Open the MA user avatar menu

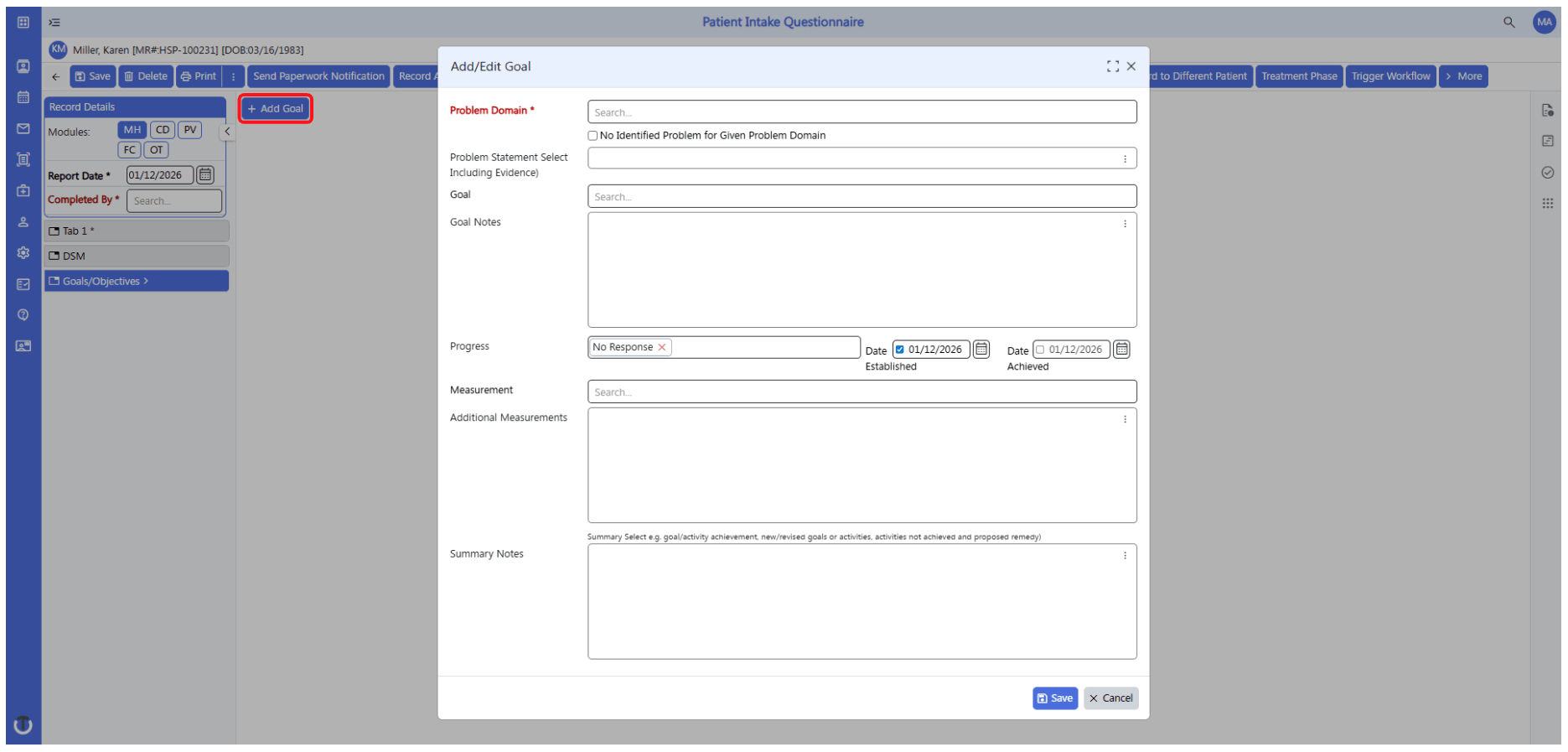pyautogui.click(x=1544, y=23)
